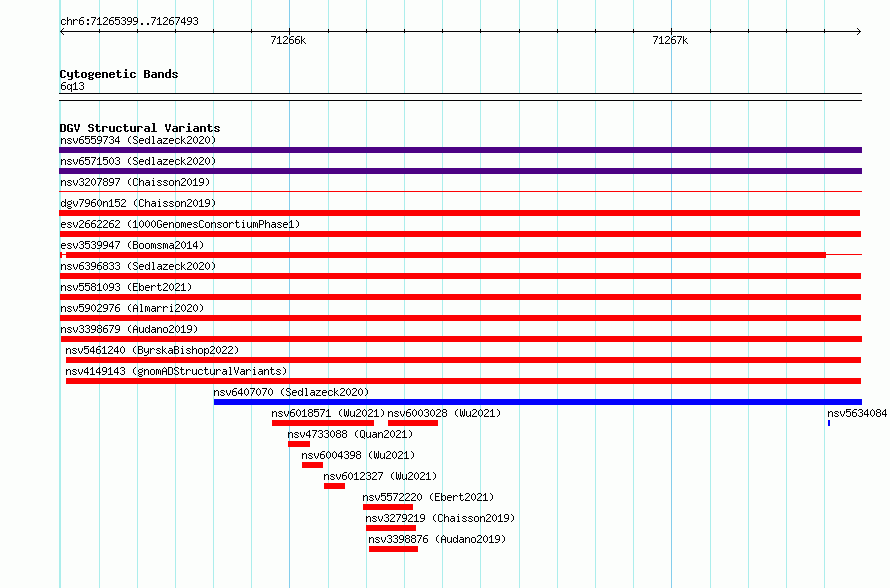
Task: Click the 6q13 band label
Action: point(72,86)
